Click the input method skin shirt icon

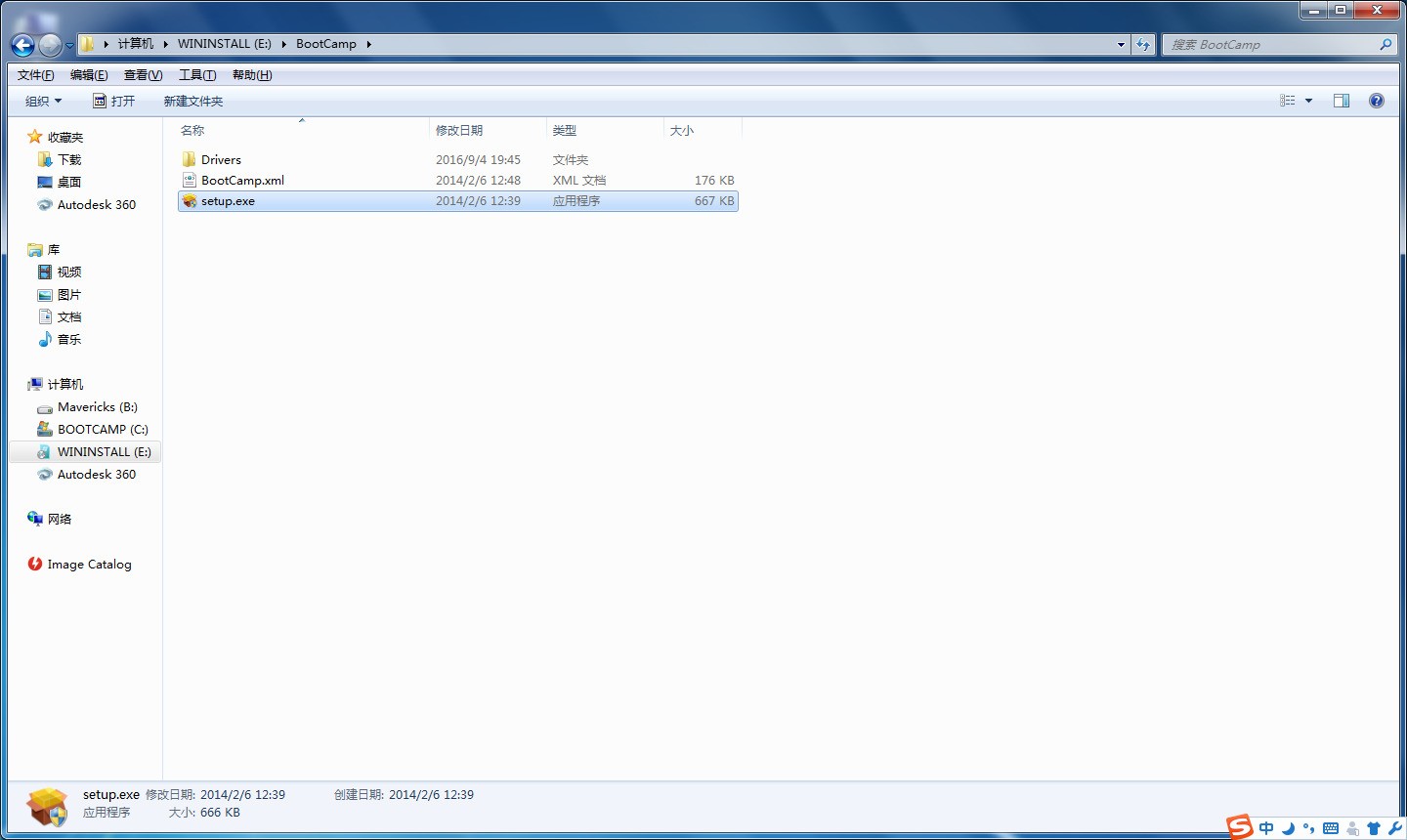1374,828
